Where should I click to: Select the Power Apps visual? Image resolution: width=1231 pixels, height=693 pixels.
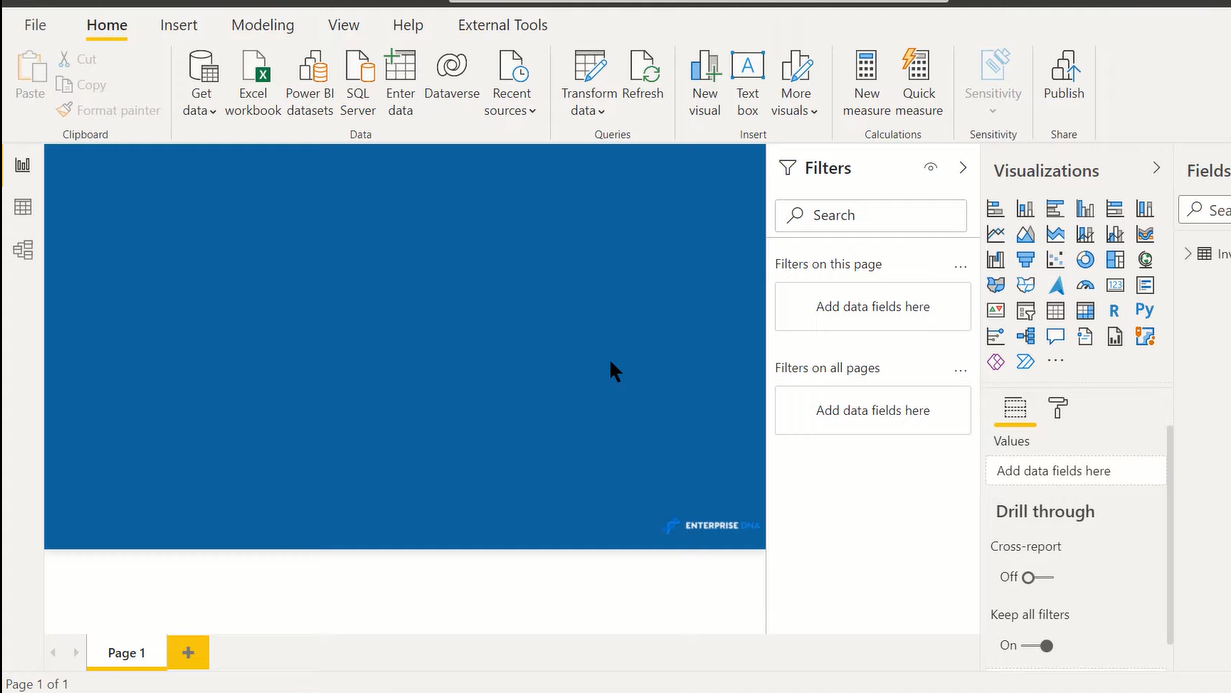pyautogui.click(x=995, y=361)
